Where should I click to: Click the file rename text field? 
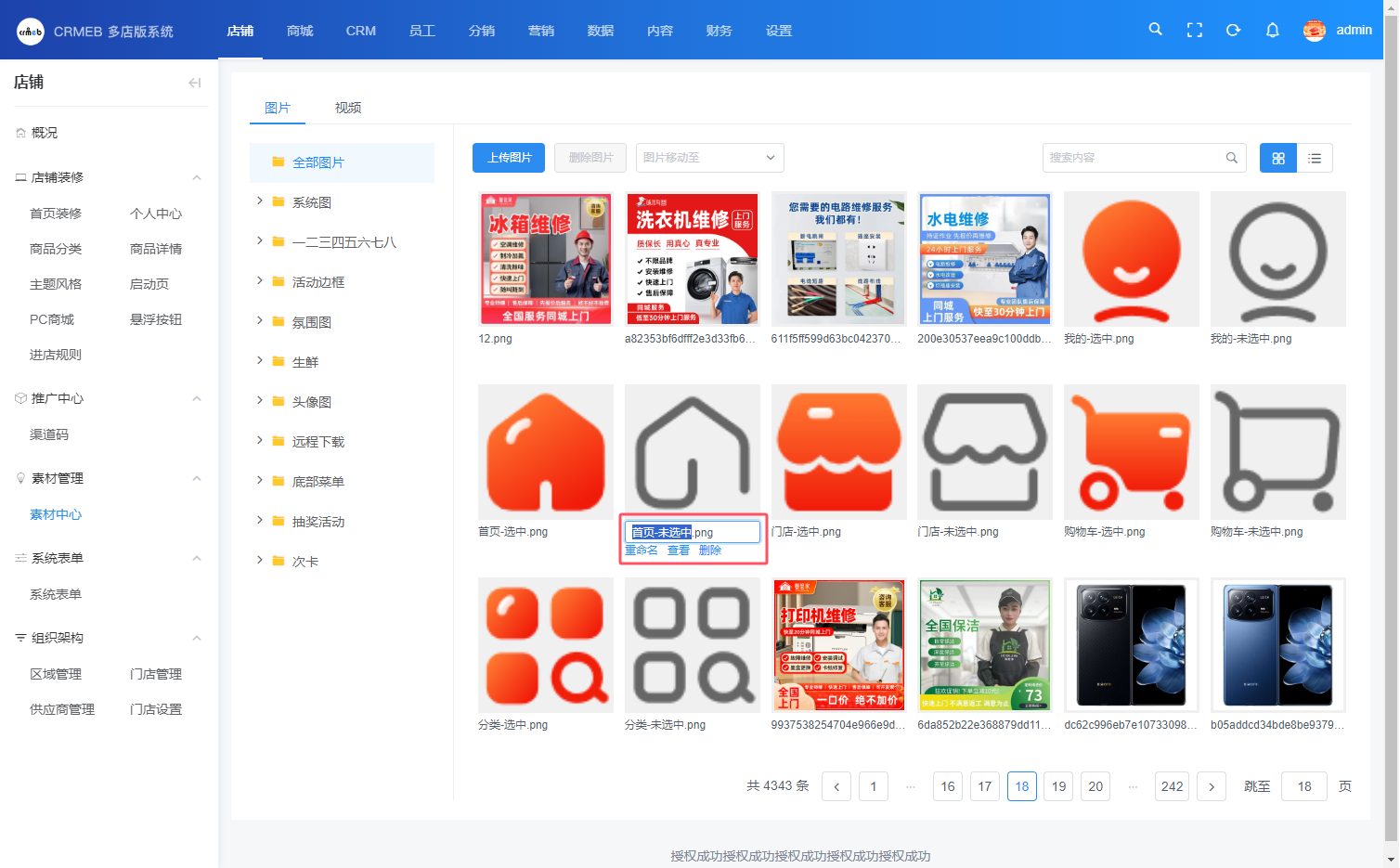pos(693,532)
